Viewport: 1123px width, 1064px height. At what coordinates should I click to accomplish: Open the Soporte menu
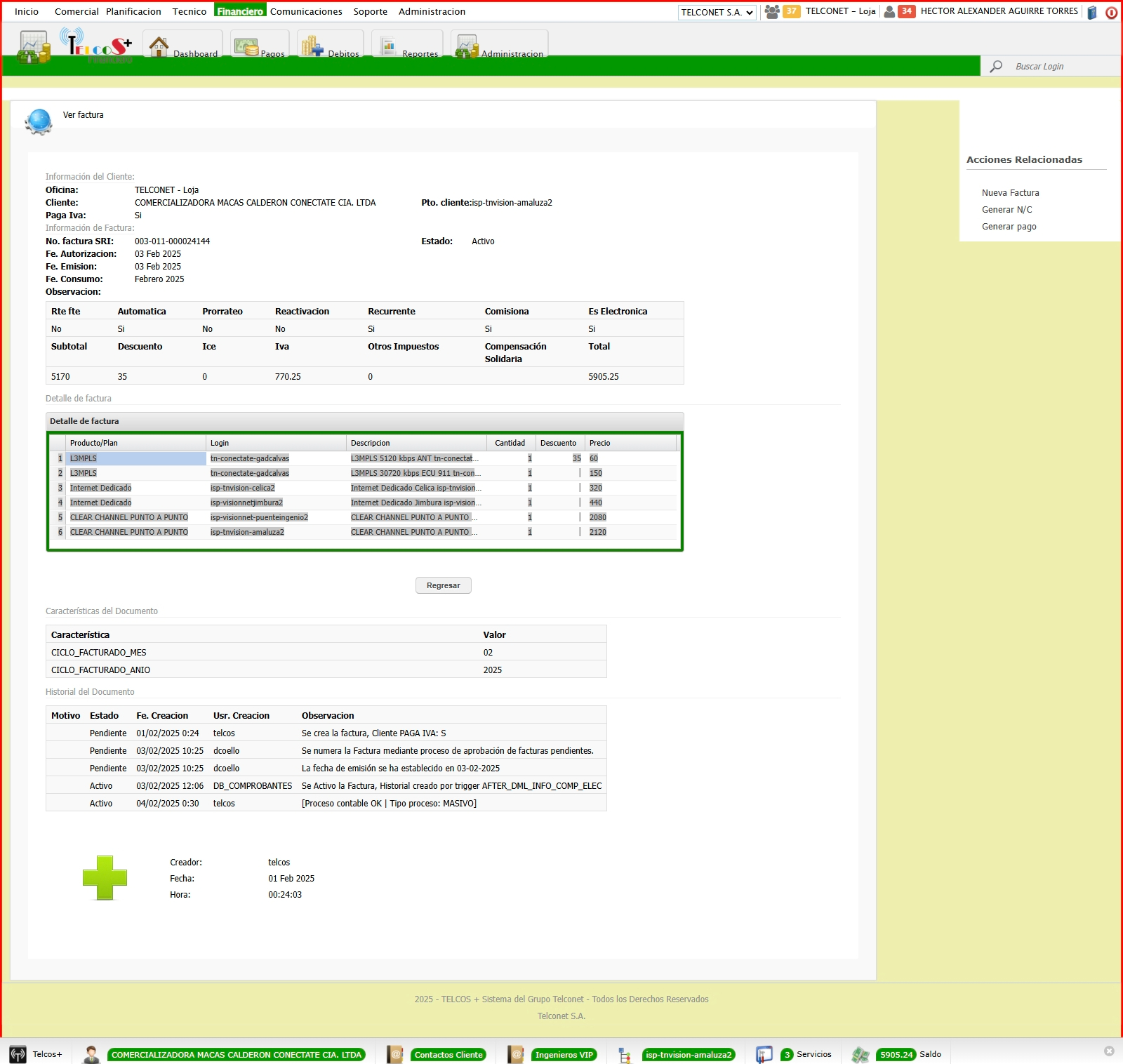[371, 11]
